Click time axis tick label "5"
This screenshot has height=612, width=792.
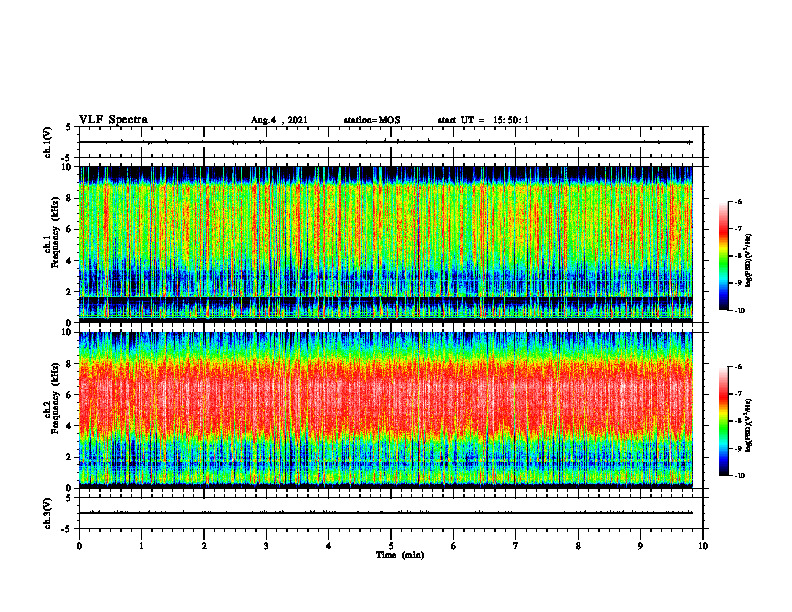click(391, 546)
